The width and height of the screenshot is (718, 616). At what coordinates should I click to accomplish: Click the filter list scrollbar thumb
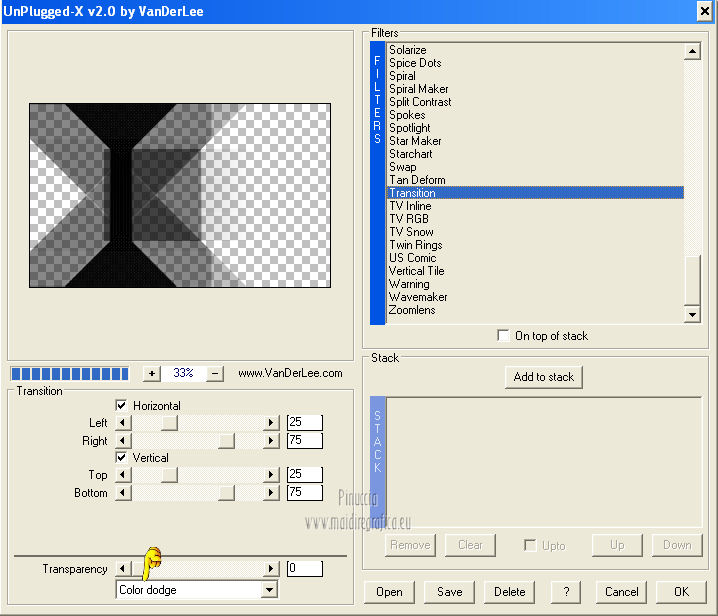tap(692, 280)
